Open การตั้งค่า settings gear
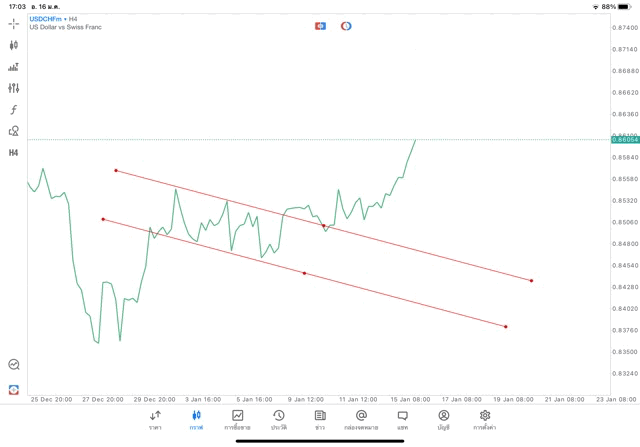This screenshot has width=640, height=447. (x=485, y=420)
